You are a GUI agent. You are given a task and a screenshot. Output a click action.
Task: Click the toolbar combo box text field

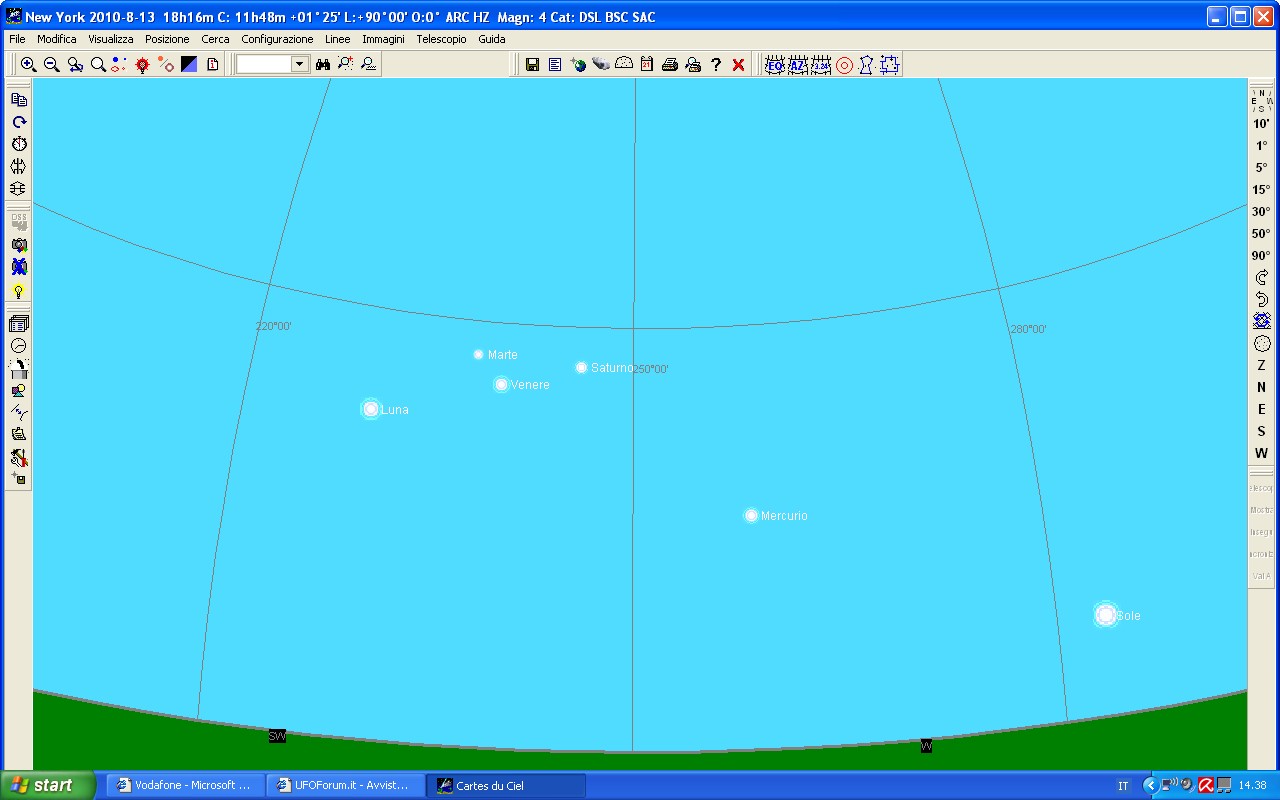264,64
